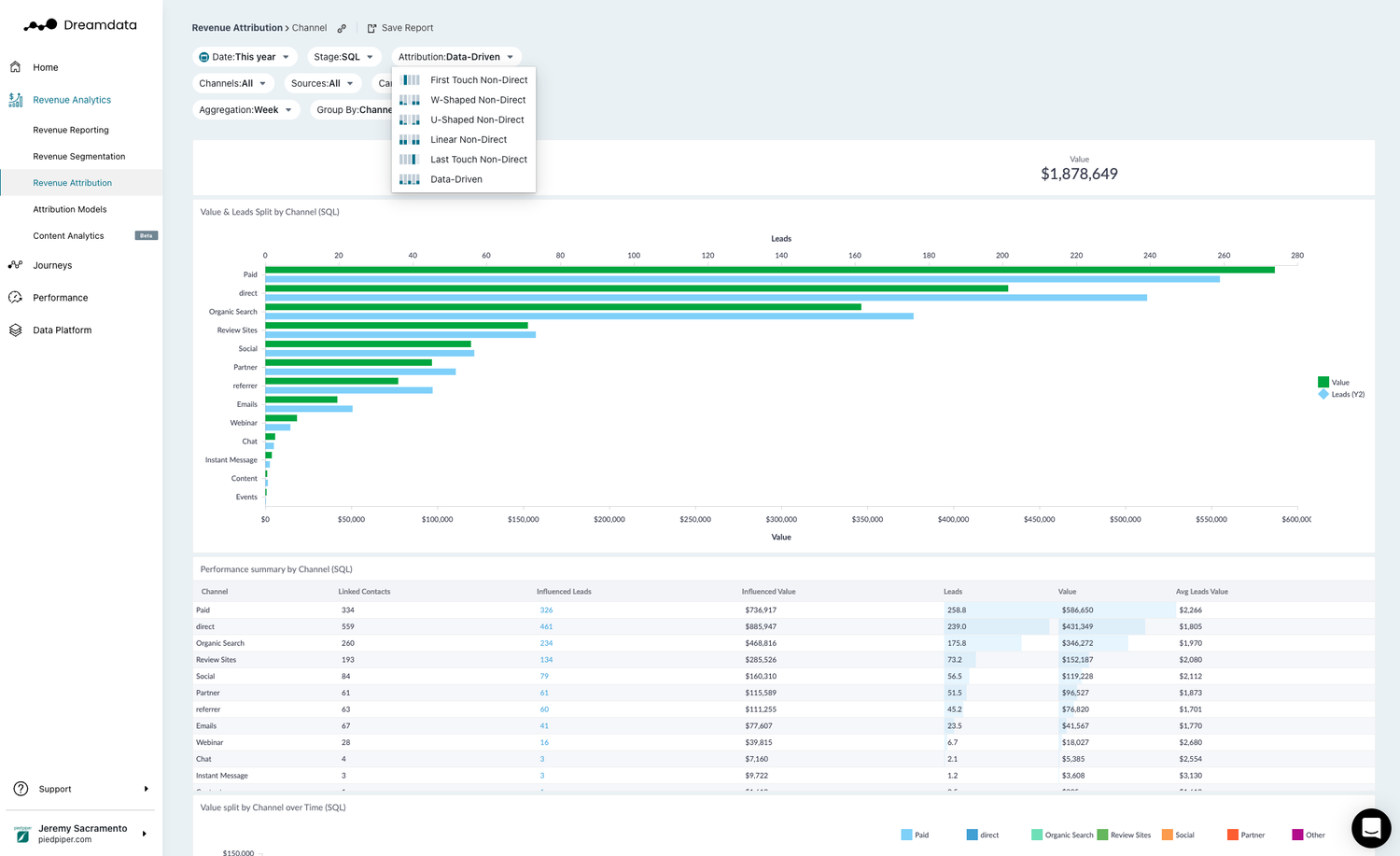Screen dimensions: 1400x856
Task: Open Content Analytics from the sidebar
Action: (68, 235)
